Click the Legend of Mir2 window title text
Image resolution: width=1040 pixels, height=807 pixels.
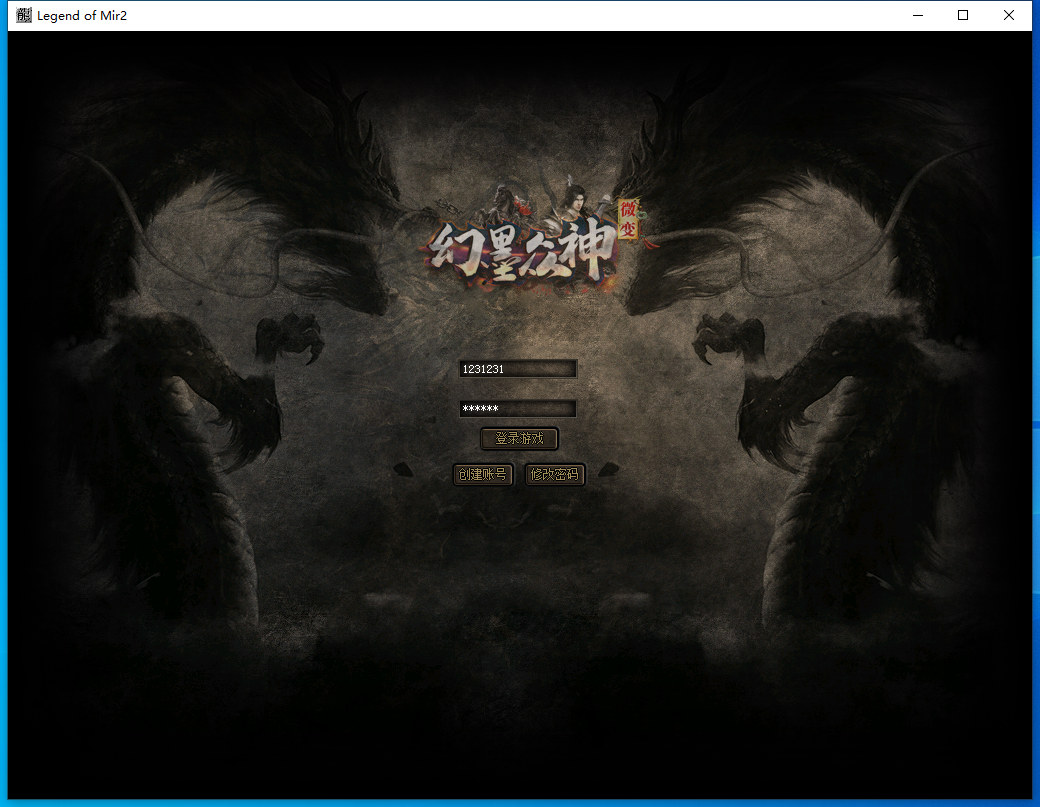(82, 15)
